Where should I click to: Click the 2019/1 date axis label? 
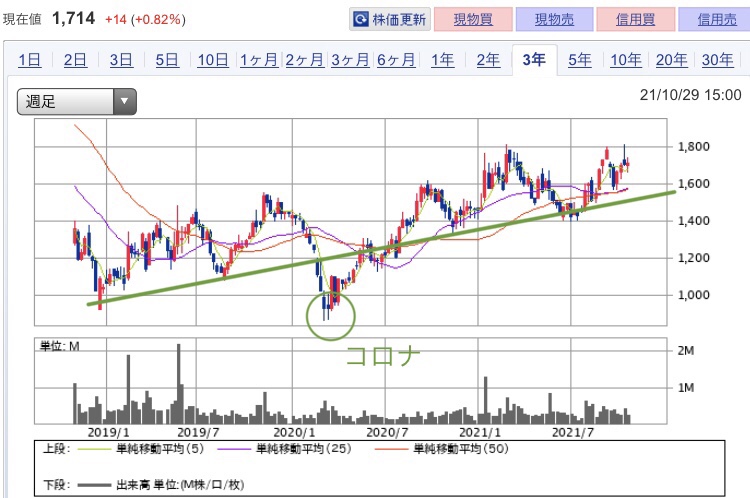coord(108,432)
